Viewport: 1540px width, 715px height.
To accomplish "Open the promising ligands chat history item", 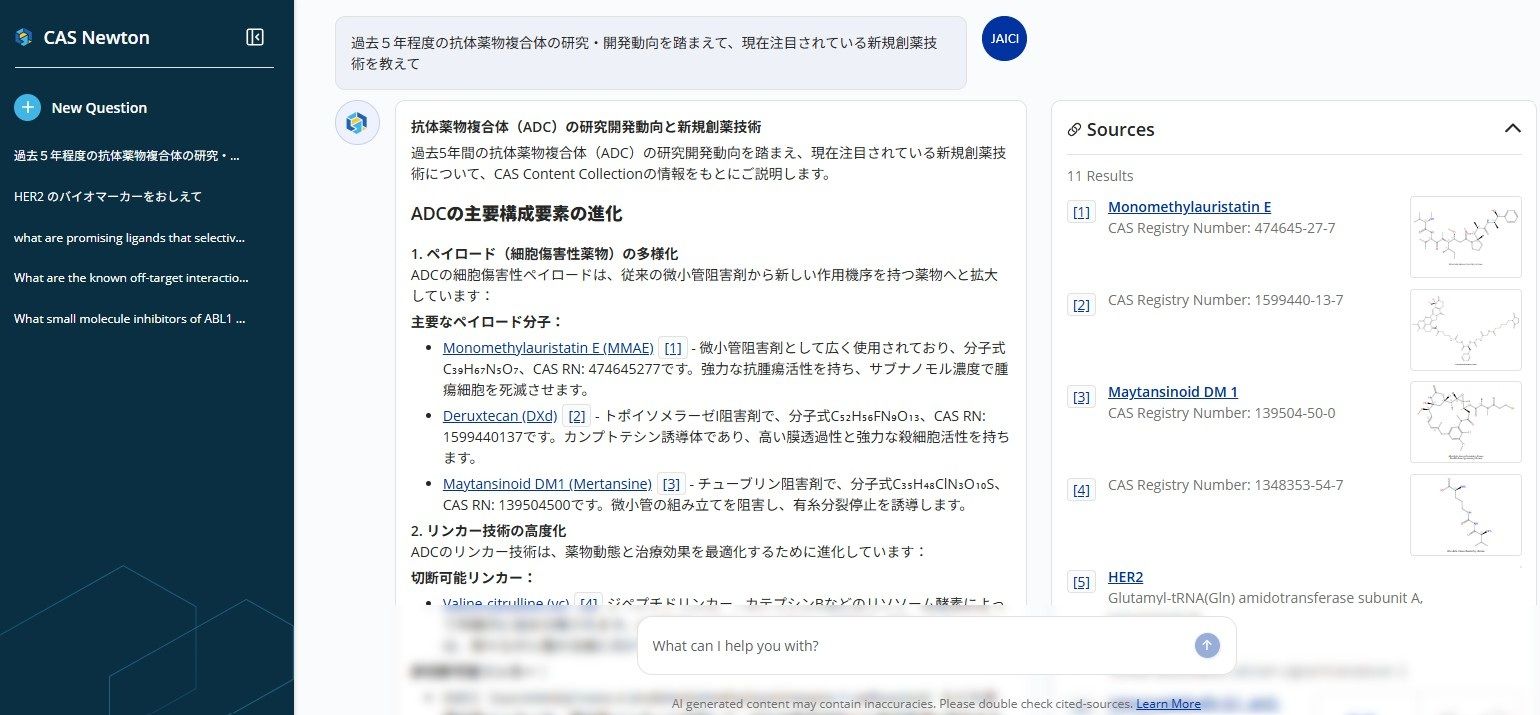I will point(130,237).
